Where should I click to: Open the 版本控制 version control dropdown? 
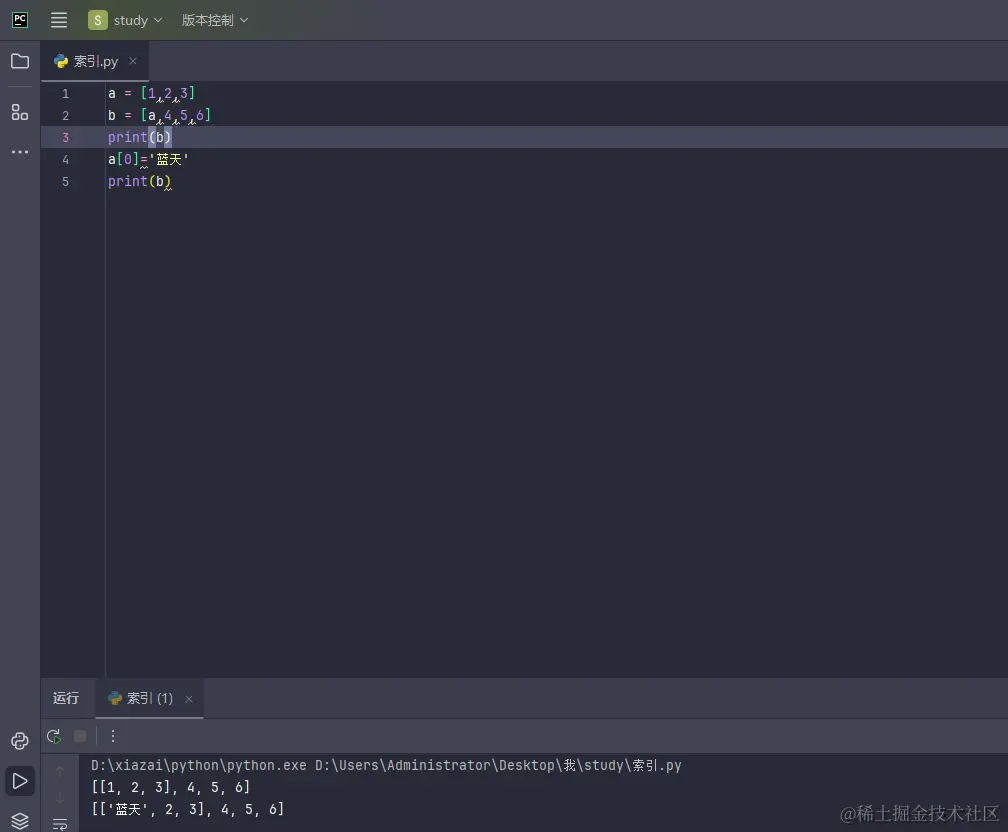(x=215, y=20)
